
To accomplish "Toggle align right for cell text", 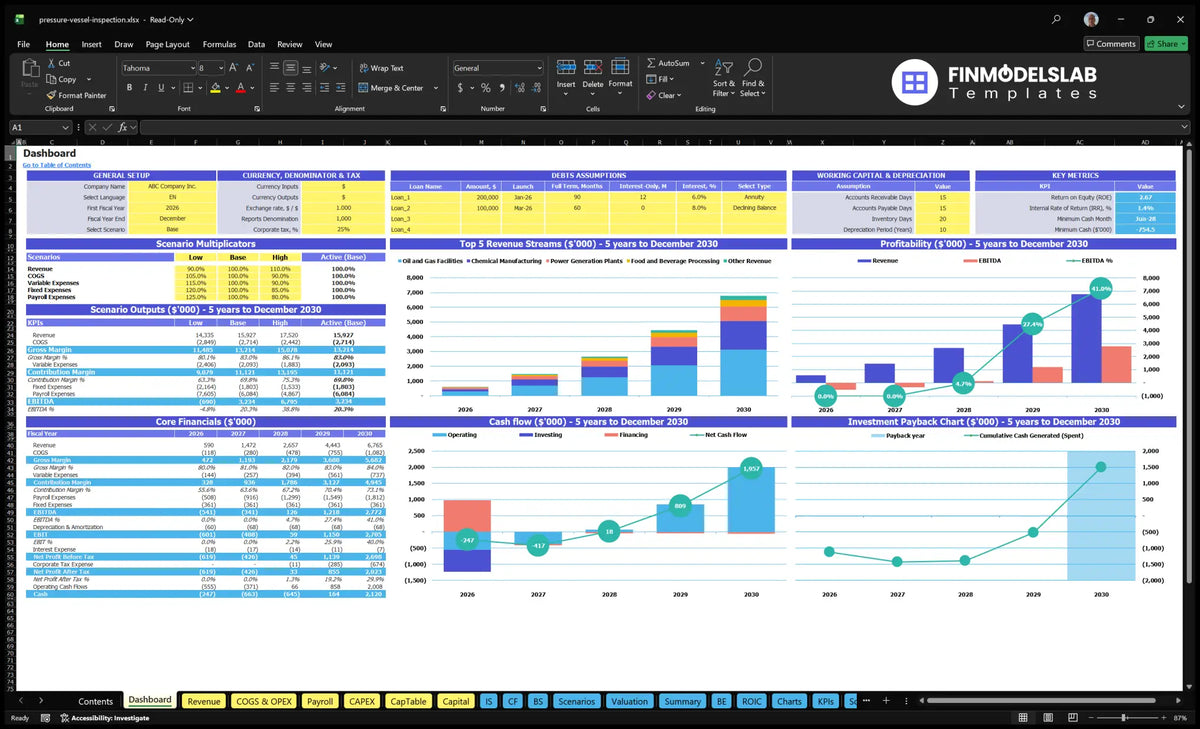I will point(305,88).
